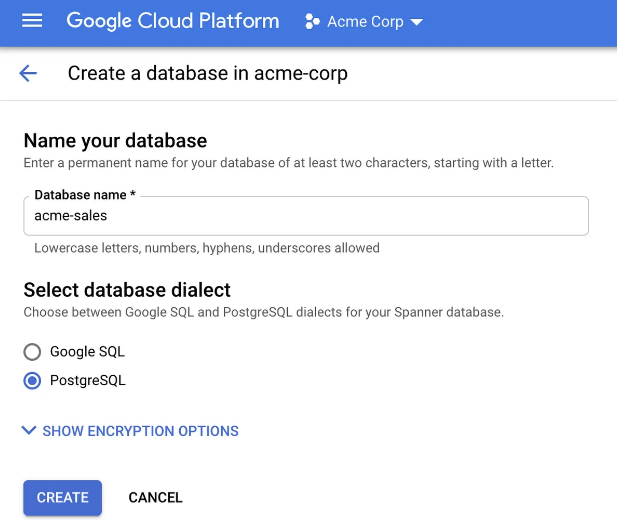The image size is (617, 520).
Task: Click the acme-sales text in name field
Action: coord(70,216)
